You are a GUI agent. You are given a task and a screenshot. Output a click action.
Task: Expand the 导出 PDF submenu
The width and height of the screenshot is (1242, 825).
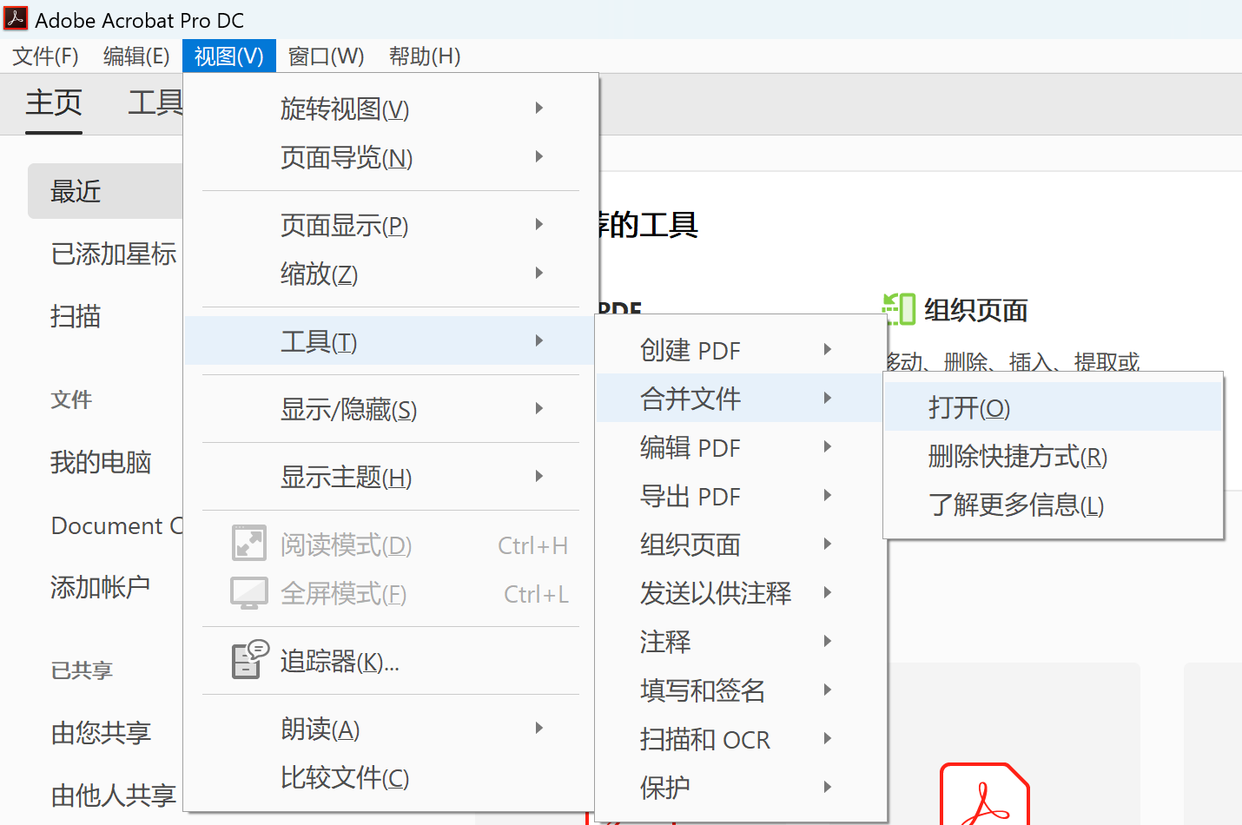click(740, 496)
